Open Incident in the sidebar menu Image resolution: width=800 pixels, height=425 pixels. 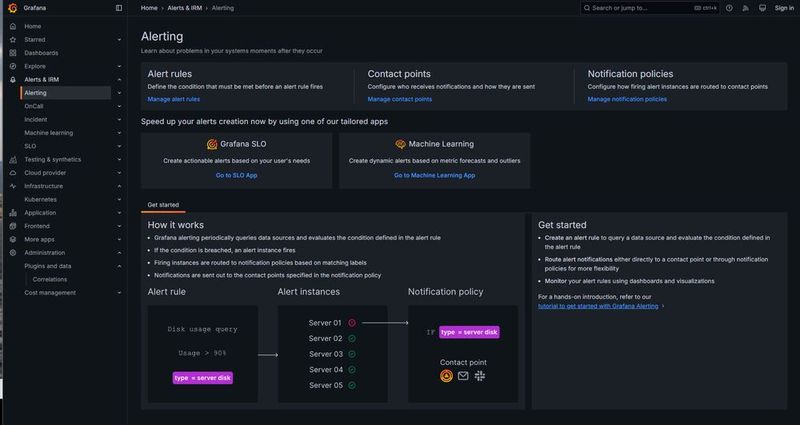pyautogui.click(x=36, y=119)
